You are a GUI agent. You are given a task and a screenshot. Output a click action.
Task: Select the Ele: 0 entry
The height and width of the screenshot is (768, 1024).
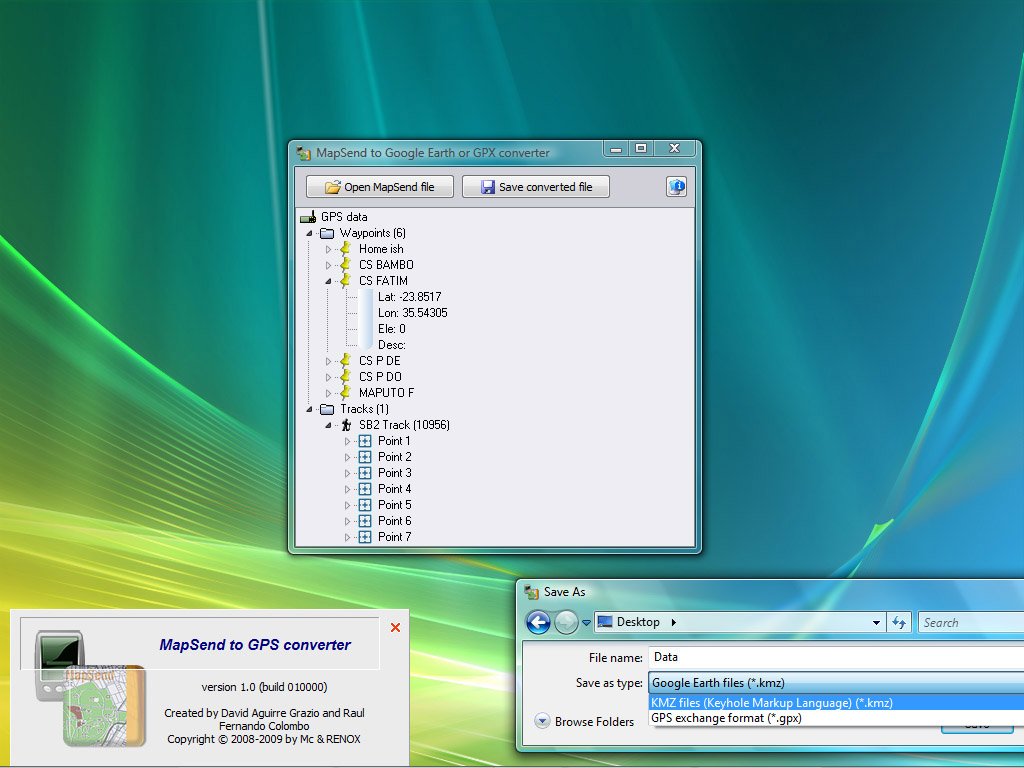[392, 328]
